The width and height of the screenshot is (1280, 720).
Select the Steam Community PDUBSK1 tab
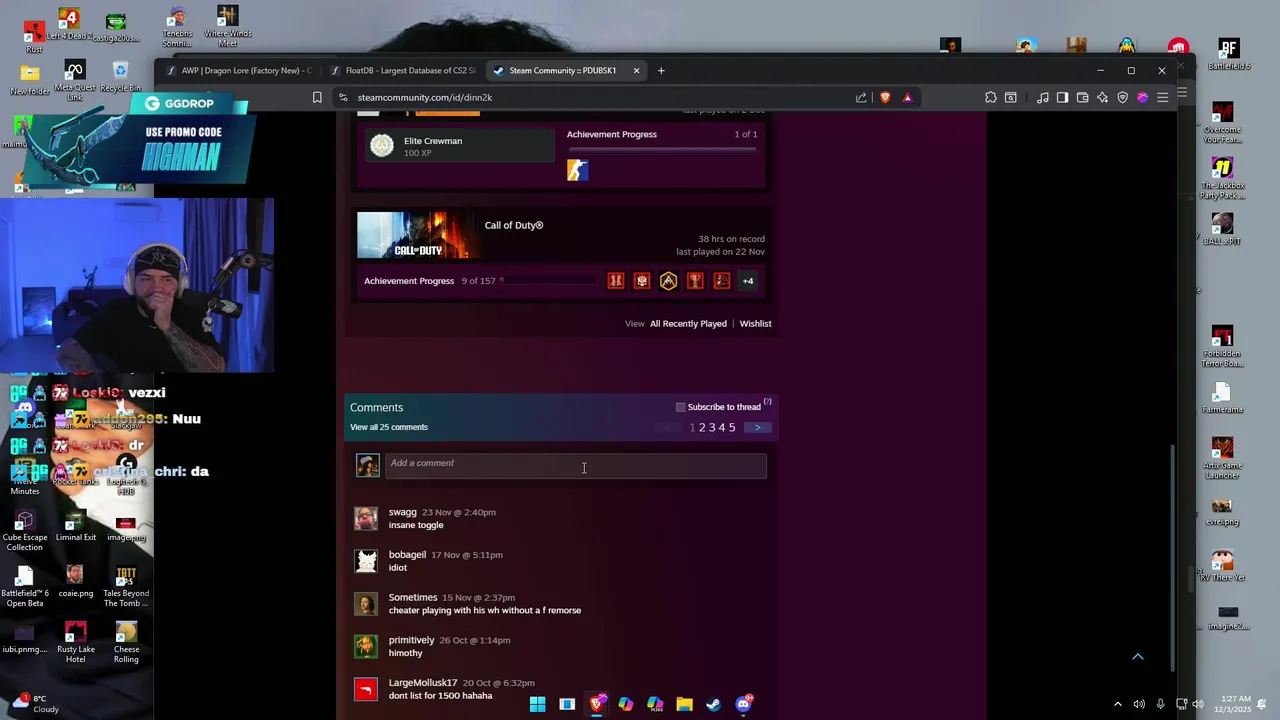(x=567, y=70)
